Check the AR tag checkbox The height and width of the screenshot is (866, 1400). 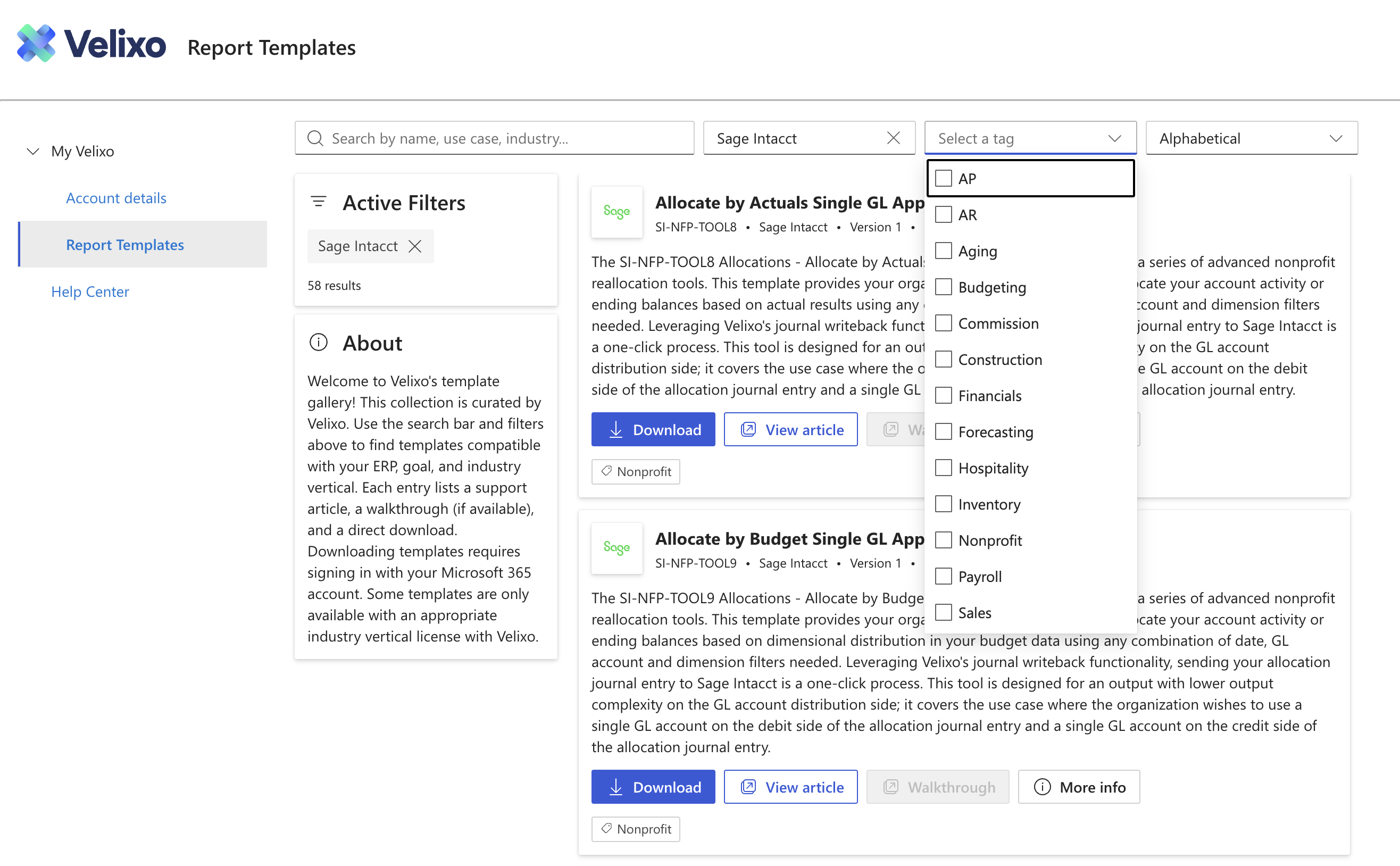click(943, 215)
